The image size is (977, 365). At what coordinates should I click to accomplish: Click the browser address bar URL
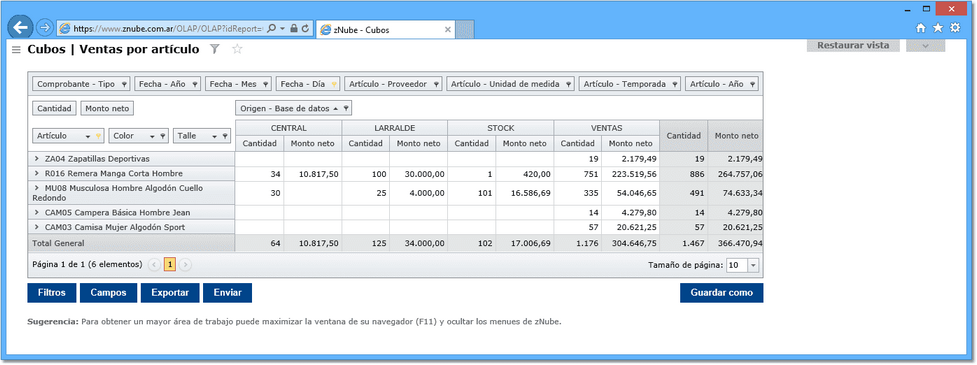168,29
